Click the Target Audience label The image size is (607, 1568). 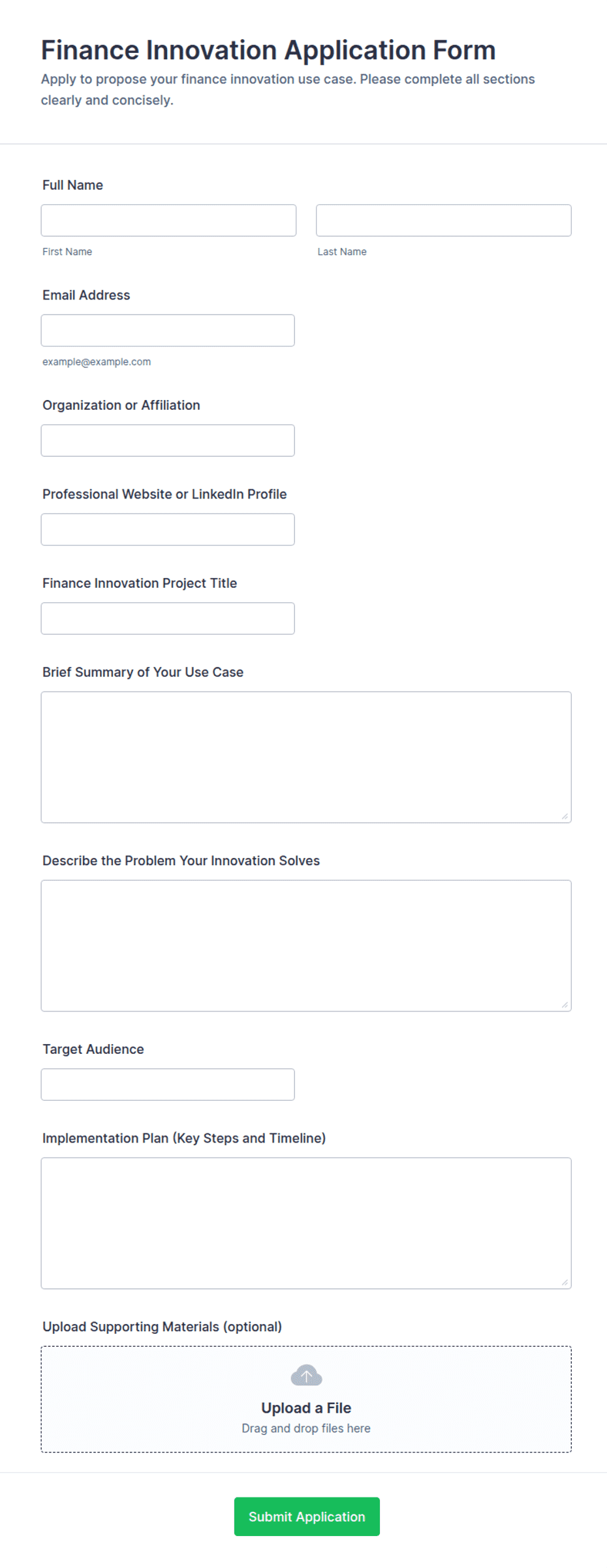[93, 1049]
